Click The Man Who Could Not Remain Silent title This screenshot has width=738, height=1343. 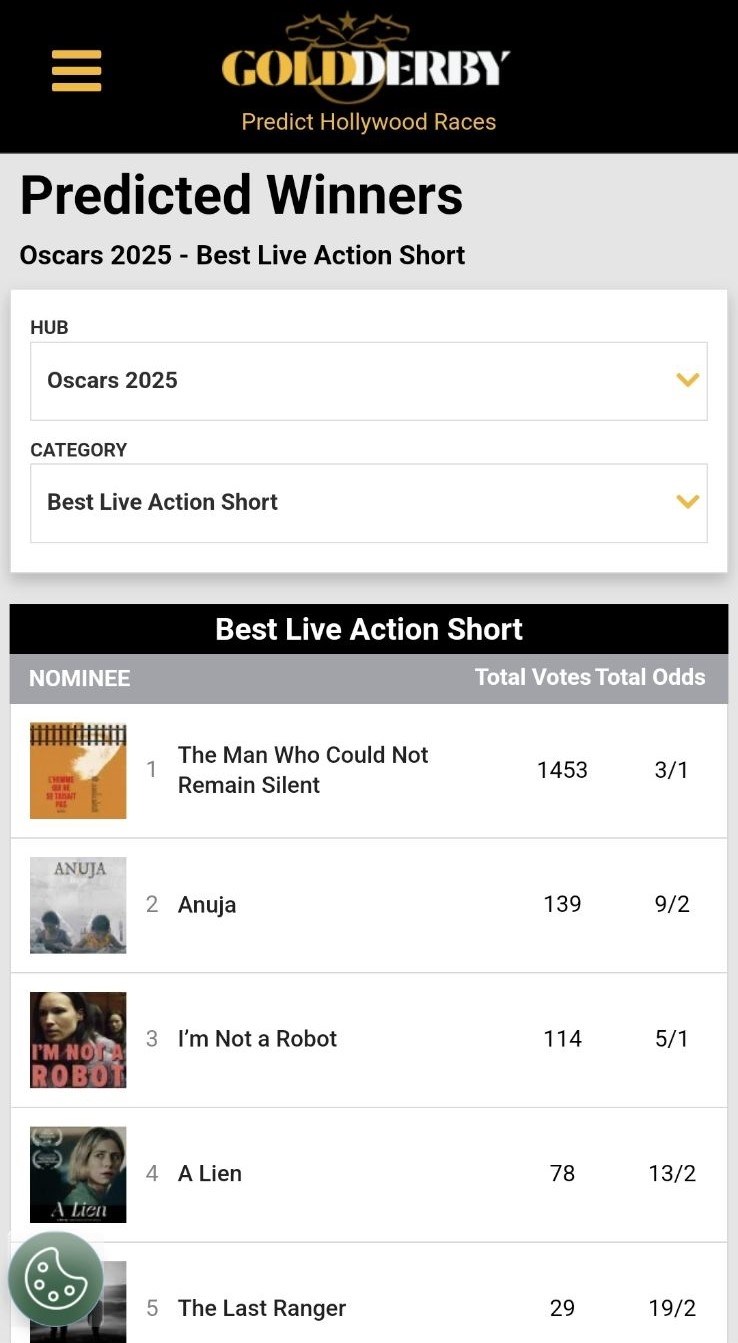click(x=302, y=770)
